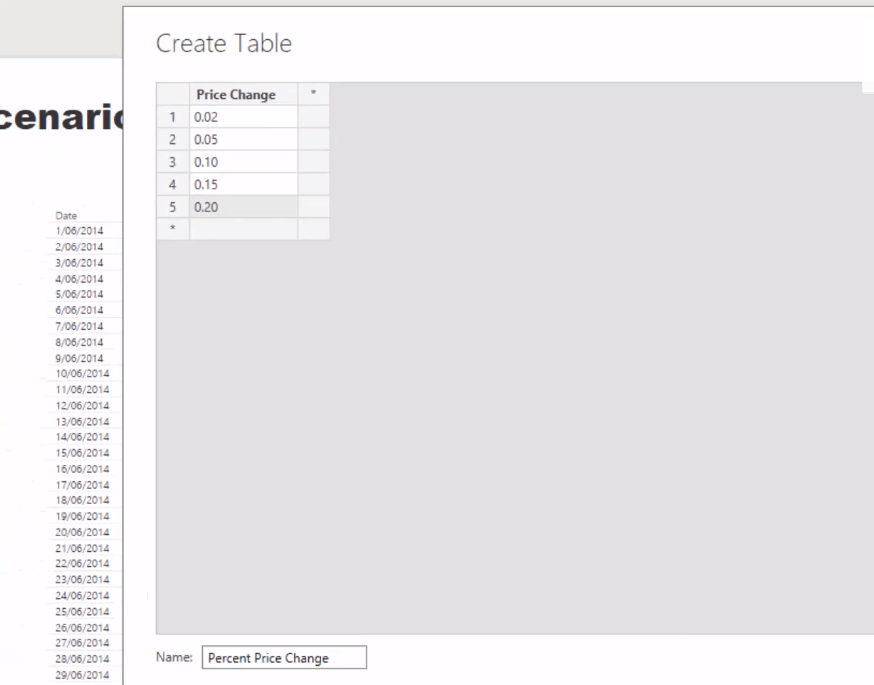Select row header number 2

tap(173, 139)
